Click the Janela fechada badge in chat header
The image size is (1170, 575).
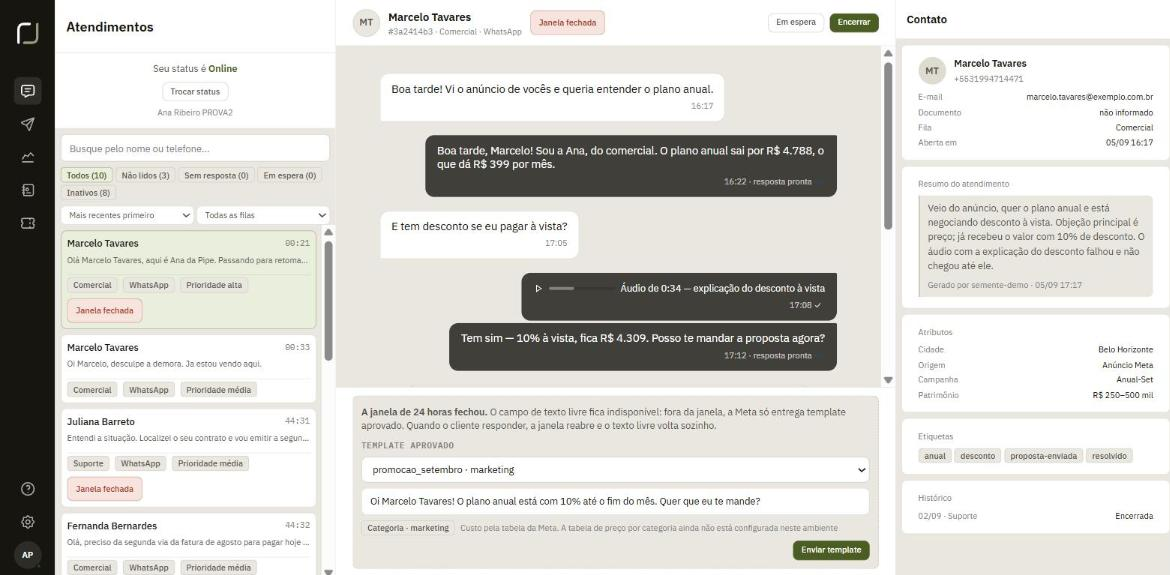click(567, 22)
